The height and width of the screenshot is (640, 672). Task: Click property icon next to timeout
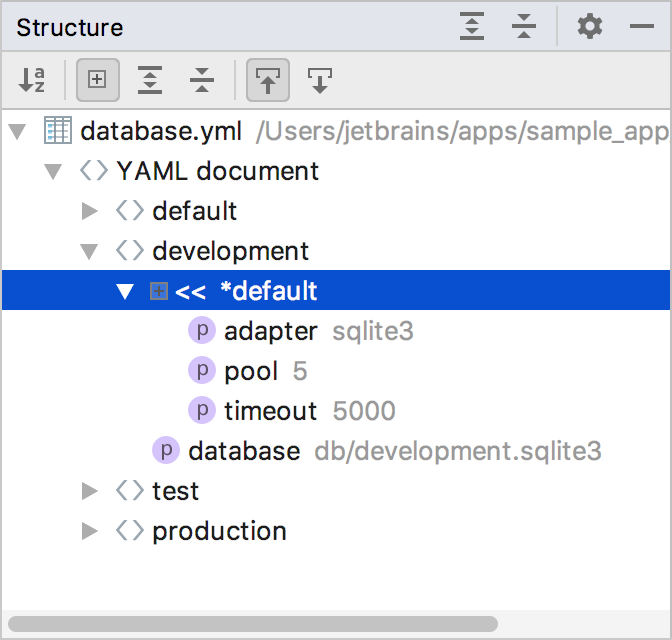click(202, 410)
